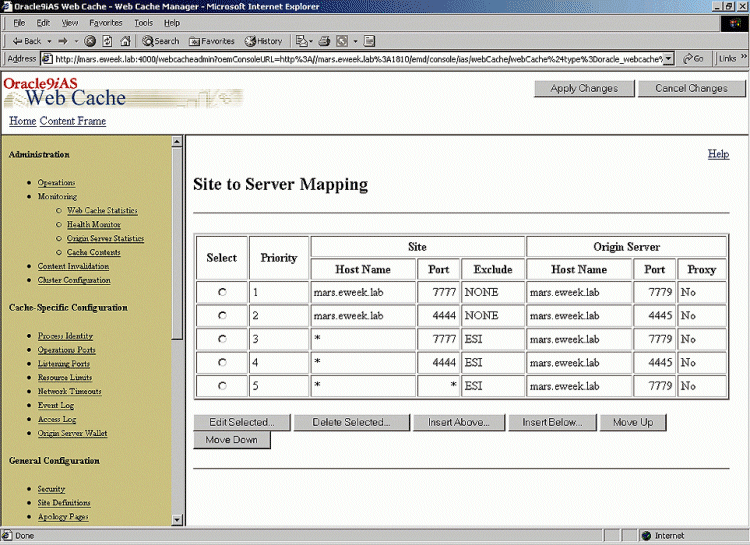Click the sidebar scrollbar thumb

177,243
